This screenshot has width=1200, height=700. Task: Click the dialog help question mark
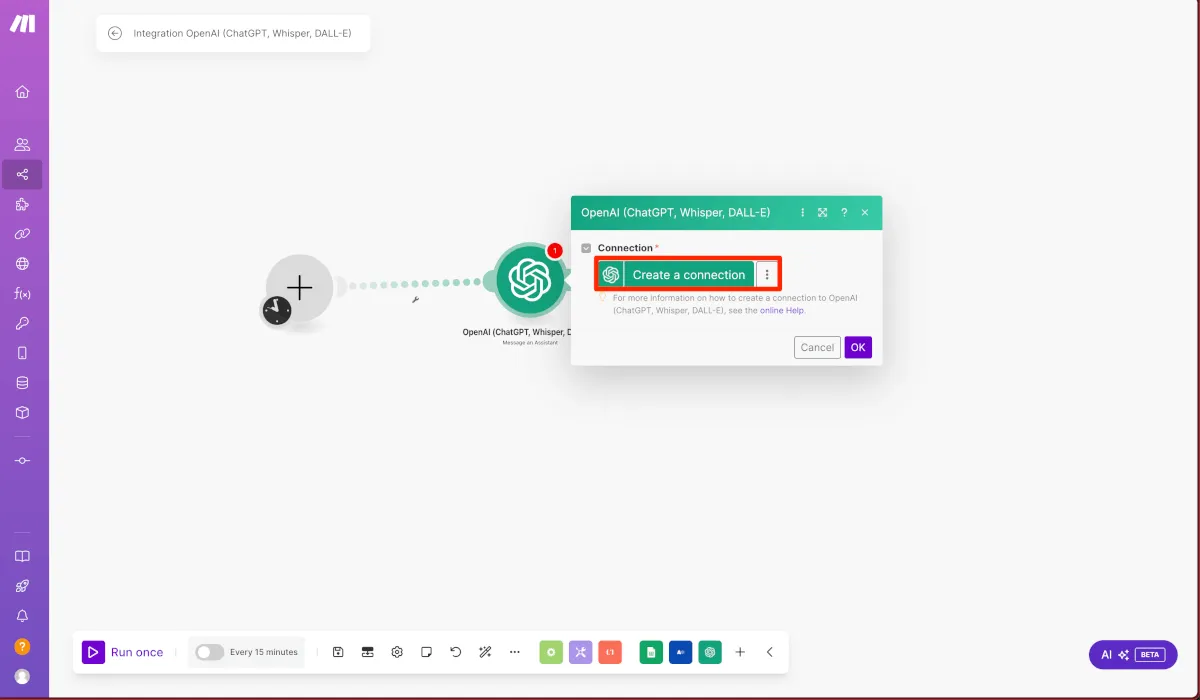click(x=844, y=213)
